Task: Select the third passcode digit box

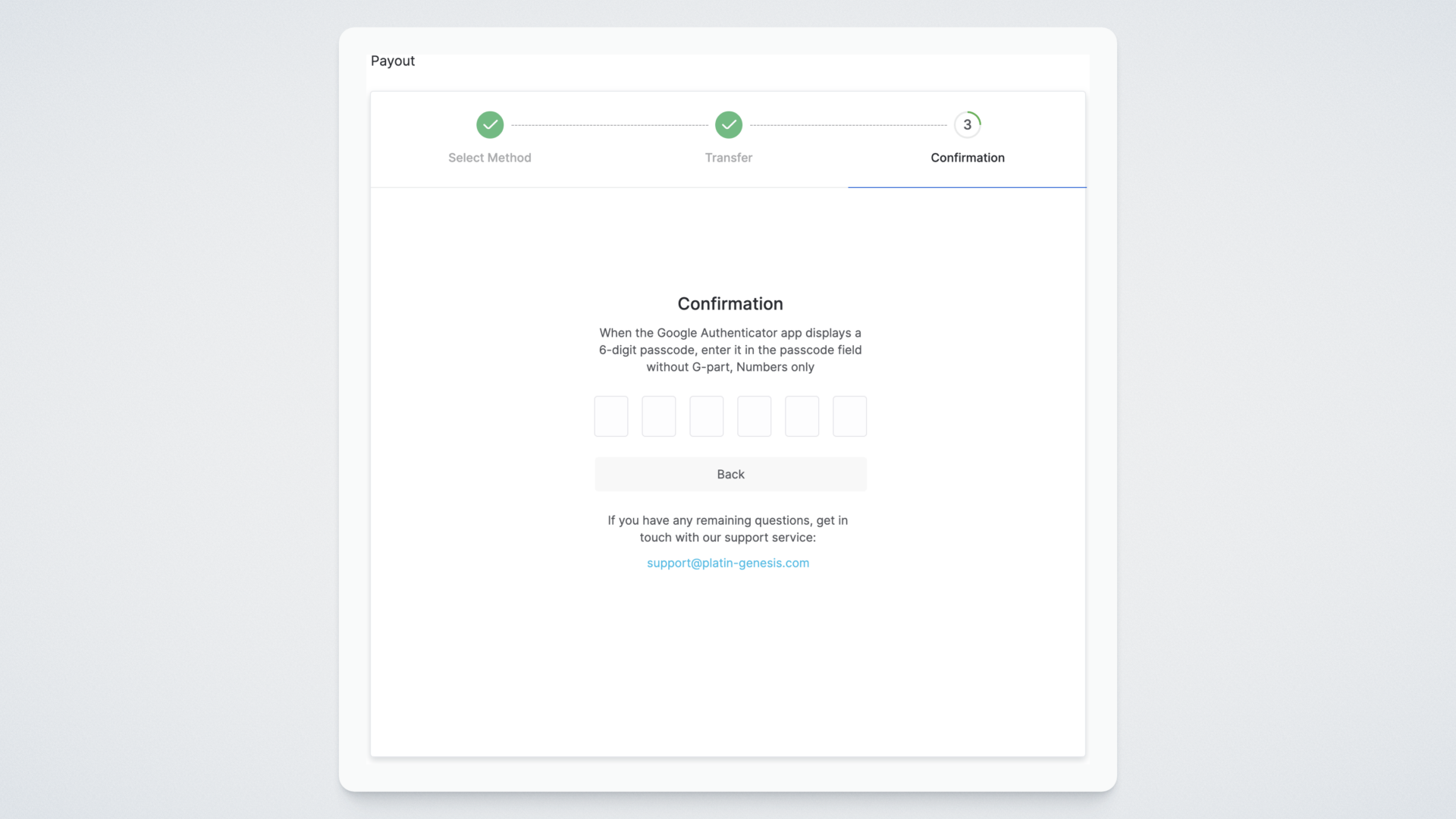Action: (x=707, y=416)
